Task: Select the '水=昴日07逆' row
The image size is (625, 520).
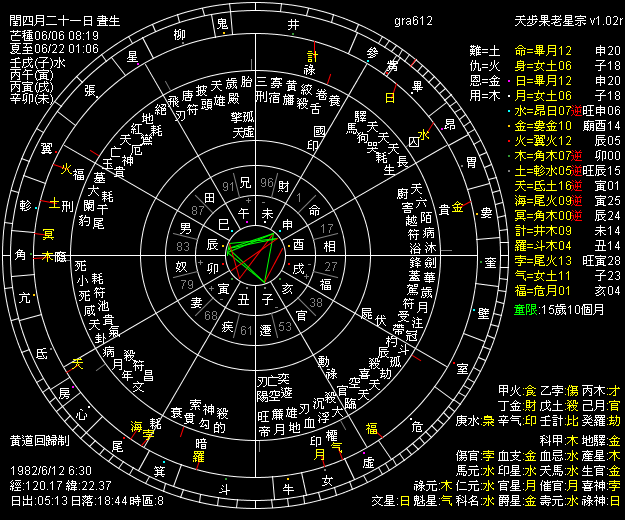Action: (567, 111)
